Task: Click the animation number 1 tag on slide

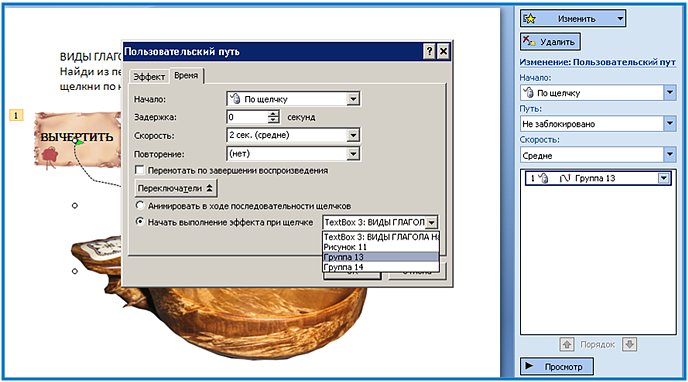Action: tap(16, 115)
